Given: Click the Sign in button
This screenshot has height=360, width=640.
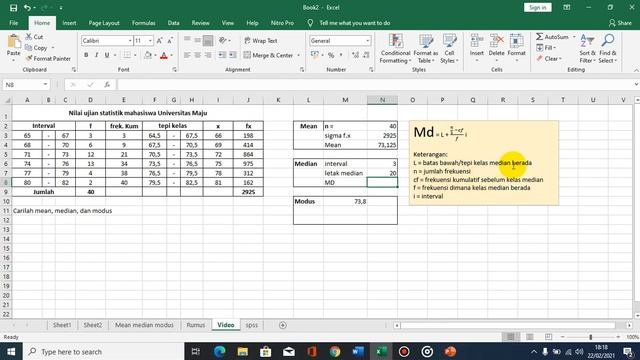Looking at the screenshot, I should click(x=538, y=7).
